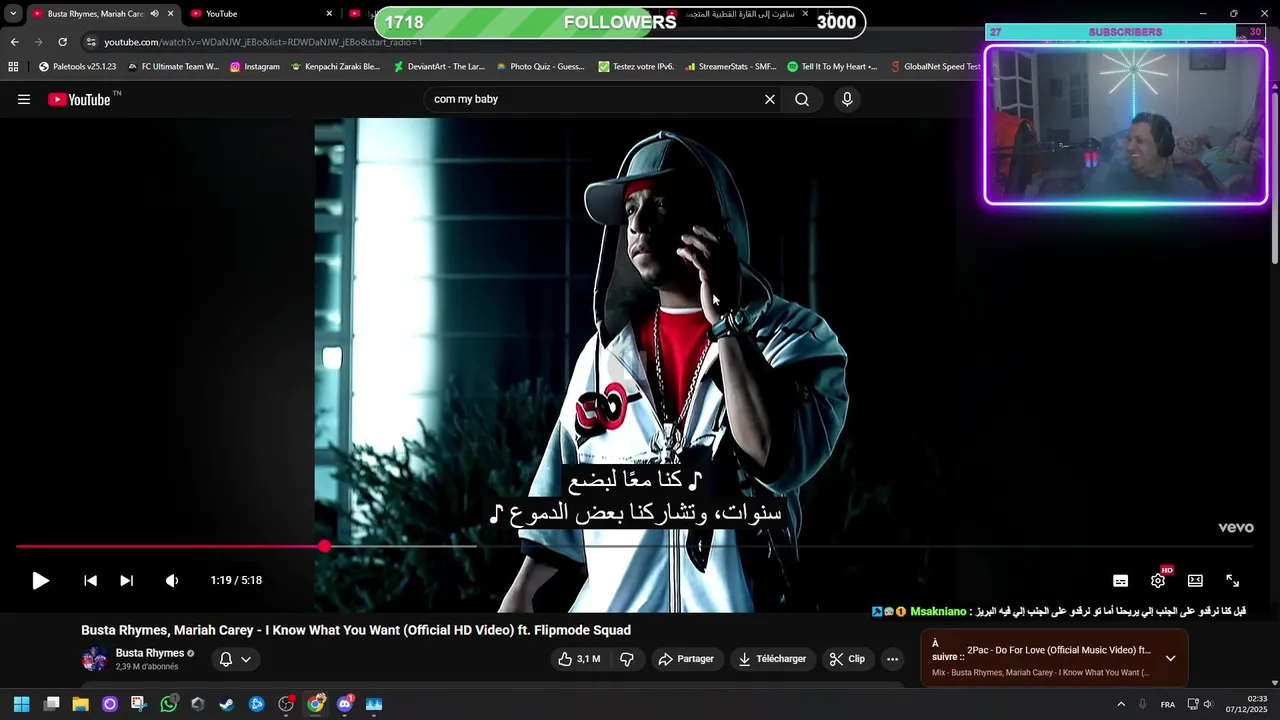Viewport: 1280px width, 720px height.
Task: Open Snipping Tool from the taskbar
Action: tap(139, 704)
